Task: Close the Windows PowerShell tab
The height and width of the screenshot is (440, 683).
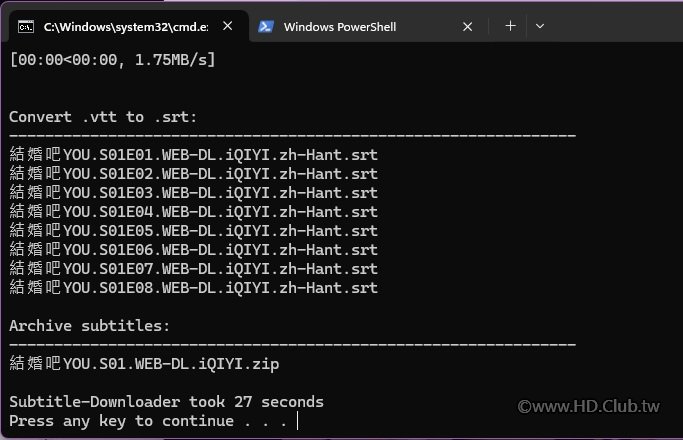Action: [468, 27]
